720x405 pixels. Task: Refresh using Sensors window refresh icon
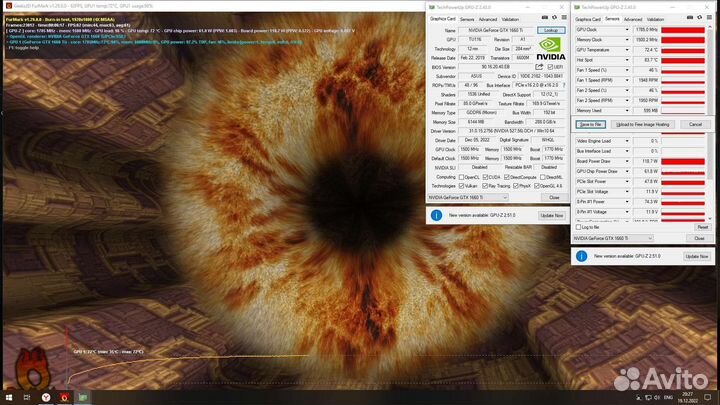699,17
